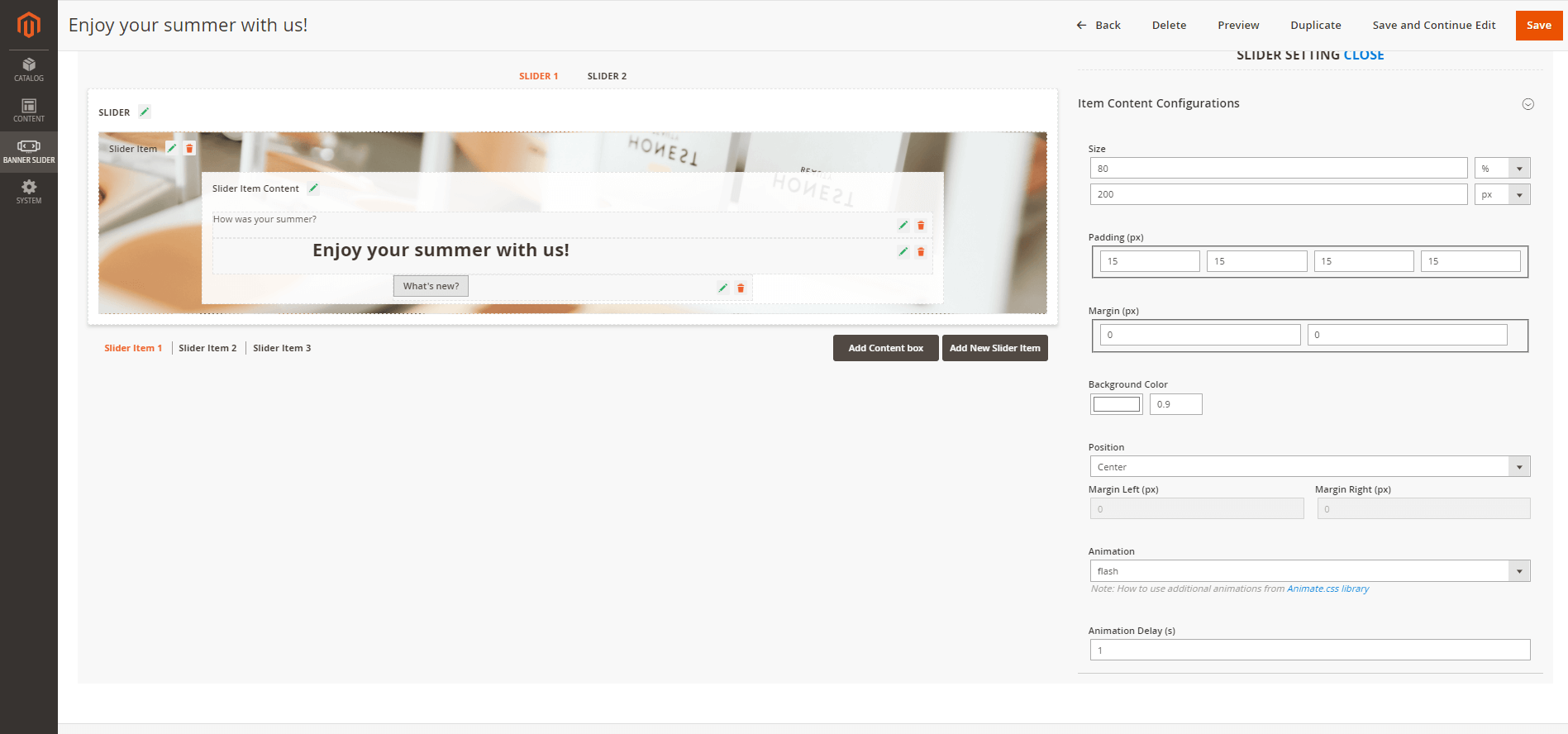Switch to the SLIDER 1 tab
Viewport: 1568px width, 734px height.
pyautogui.click(x=538, y=76)
